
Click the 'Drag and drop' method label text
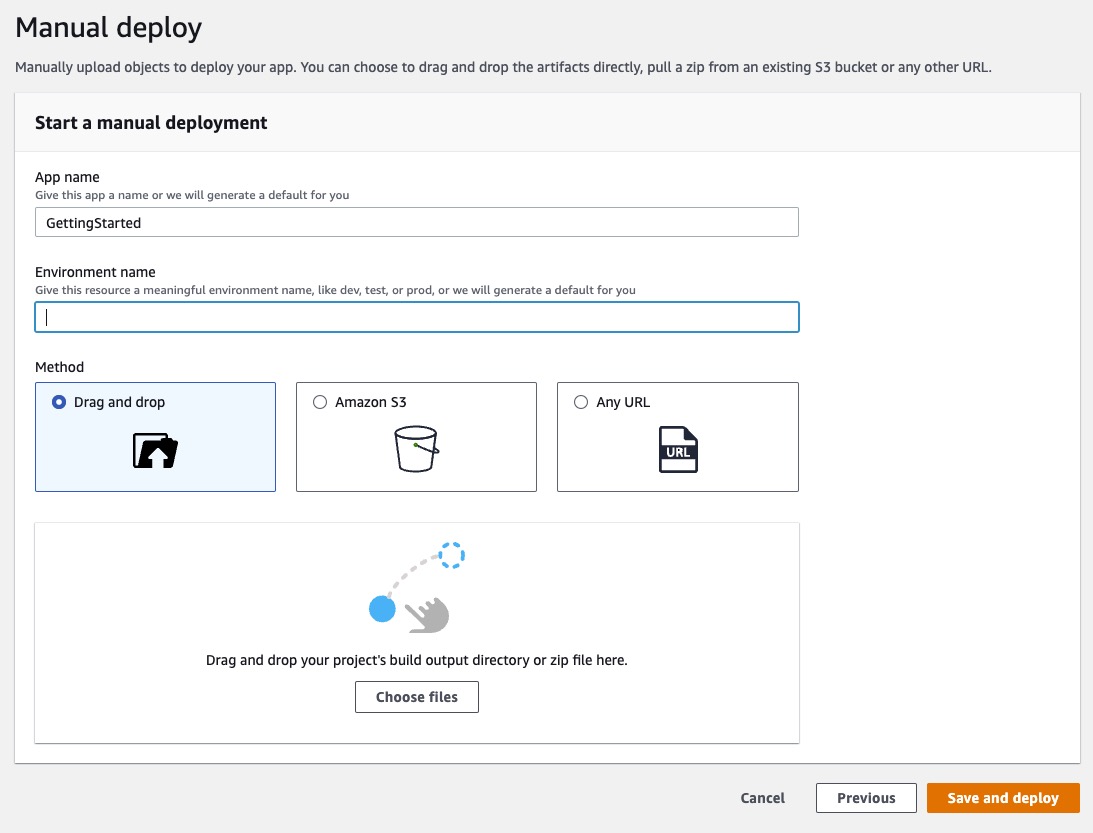point(119,402)
